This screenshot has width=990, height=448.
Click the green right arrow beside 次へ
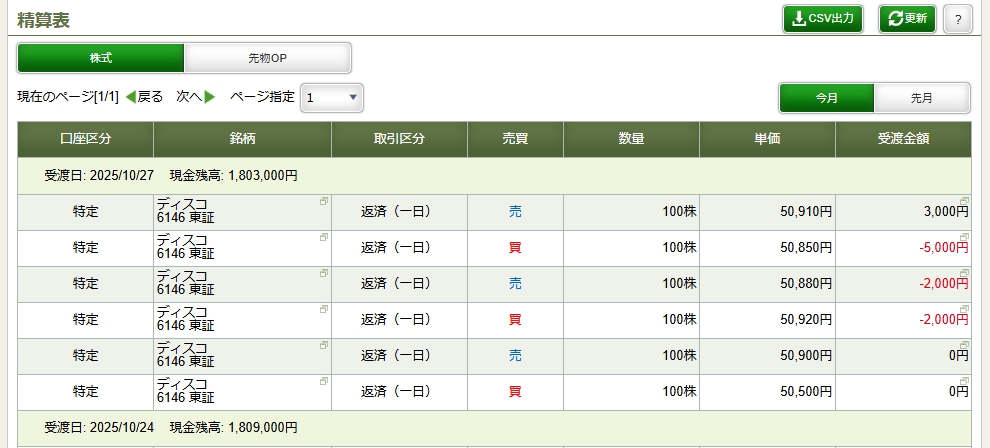point(210,97)
